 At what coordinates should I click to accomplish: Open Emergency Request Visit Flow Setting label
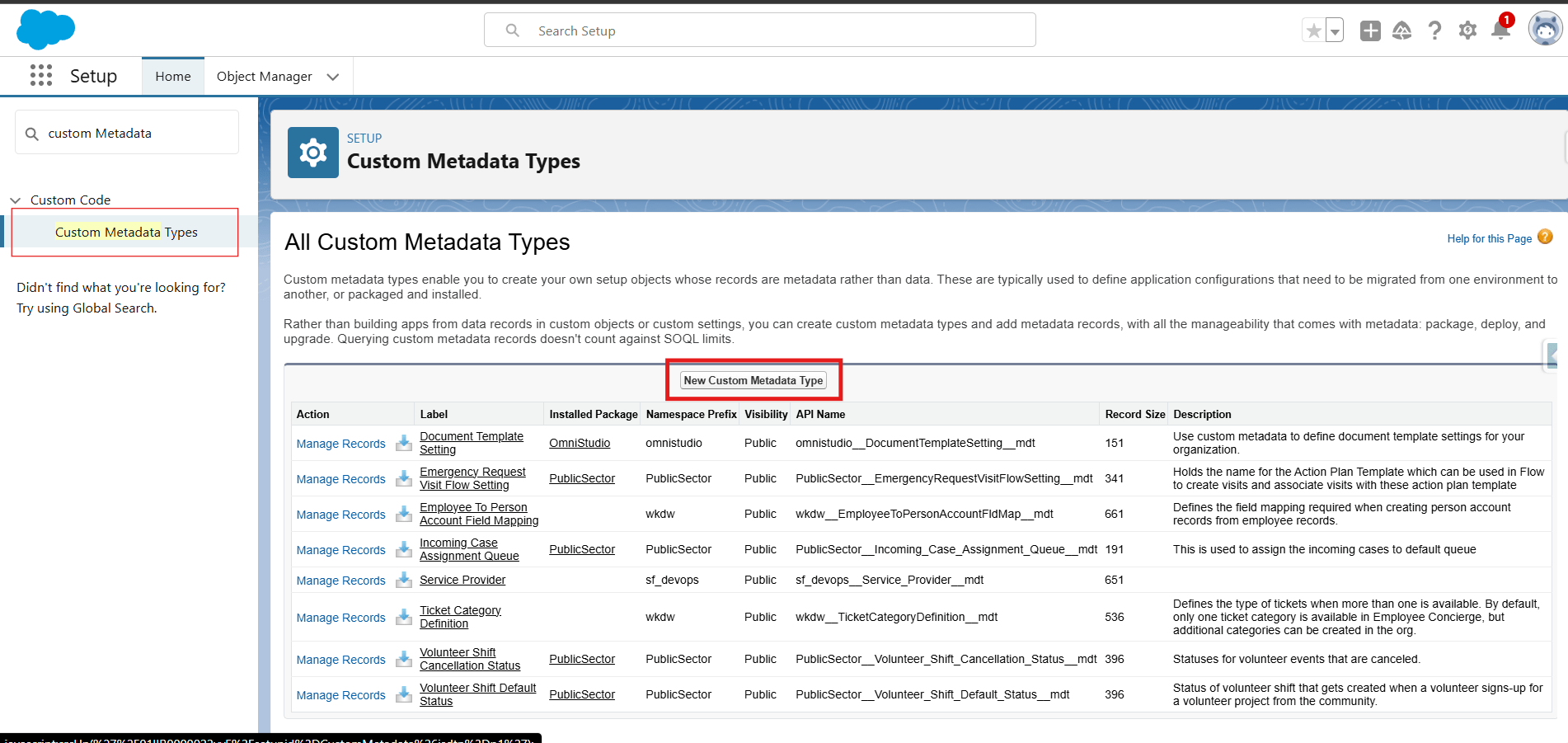472,478
